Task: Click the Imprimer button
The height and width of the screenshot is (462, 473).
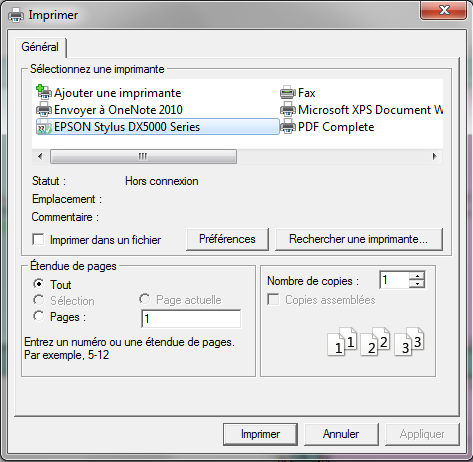Action: [x=260, y=434]
